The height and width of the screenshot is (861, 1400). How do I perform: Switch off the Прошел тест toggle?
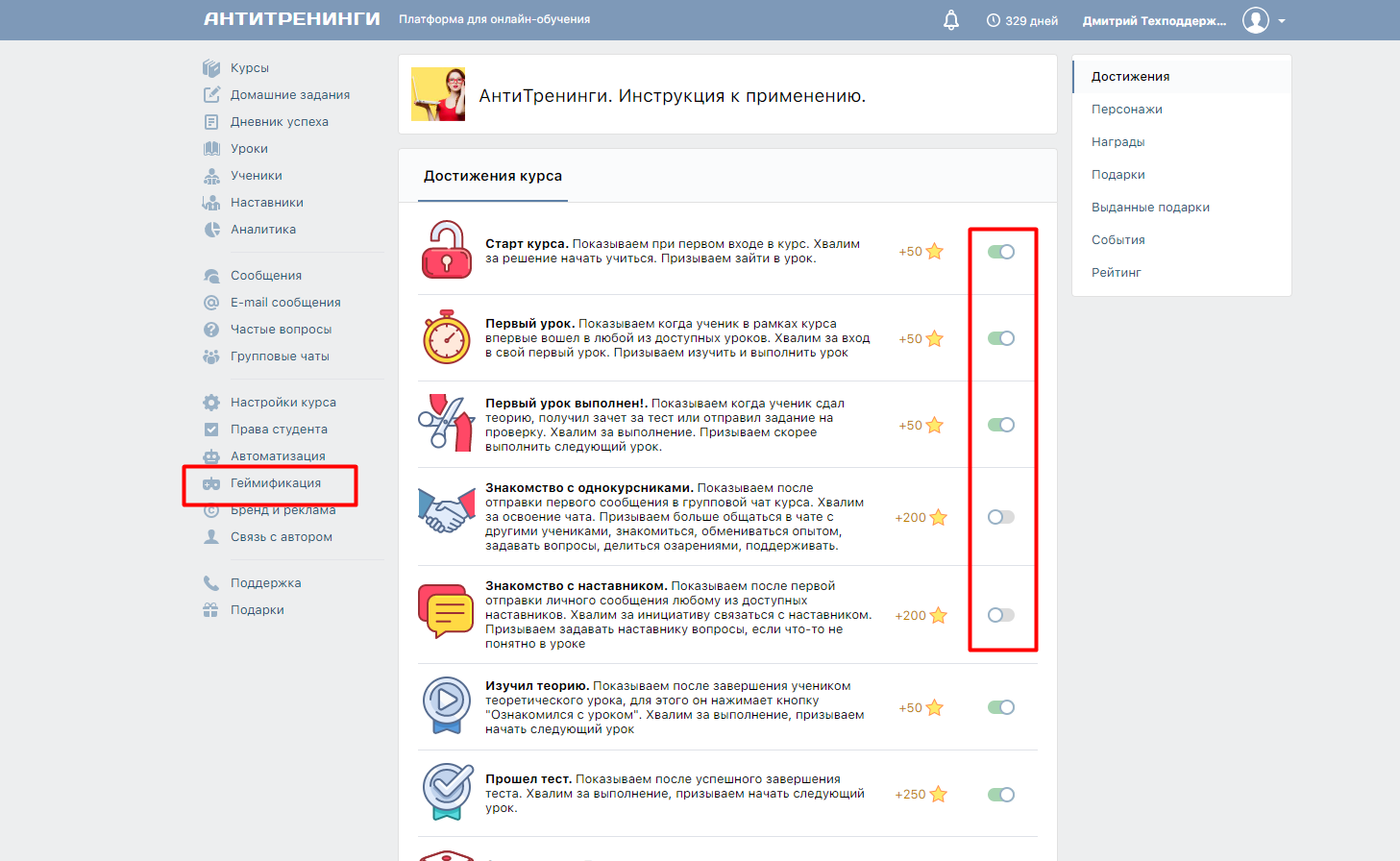pyautogui.click(x=1001, y=795)
